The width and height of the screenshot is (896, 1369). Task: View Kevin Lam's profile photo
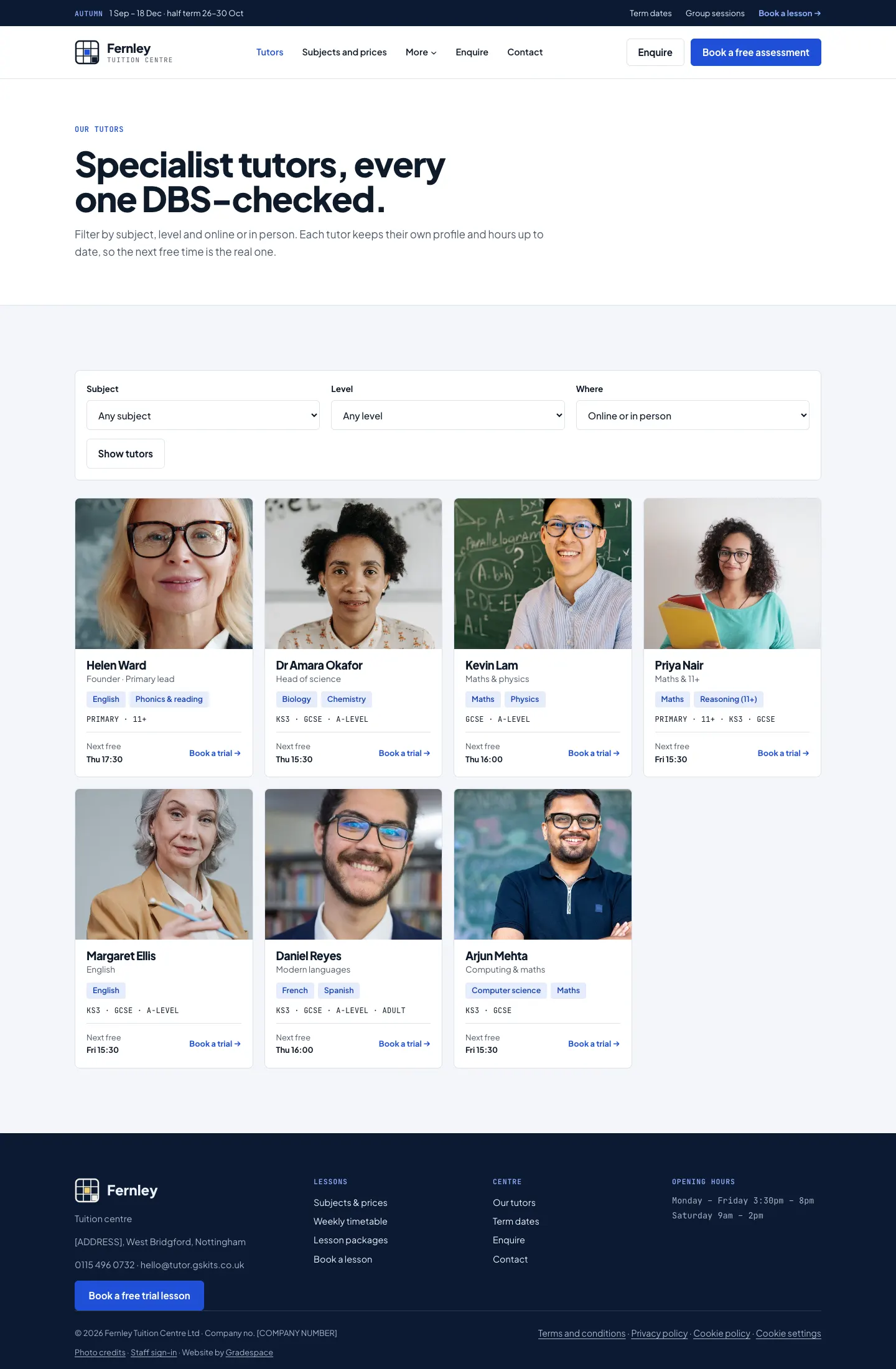click(x=543, y=574)
